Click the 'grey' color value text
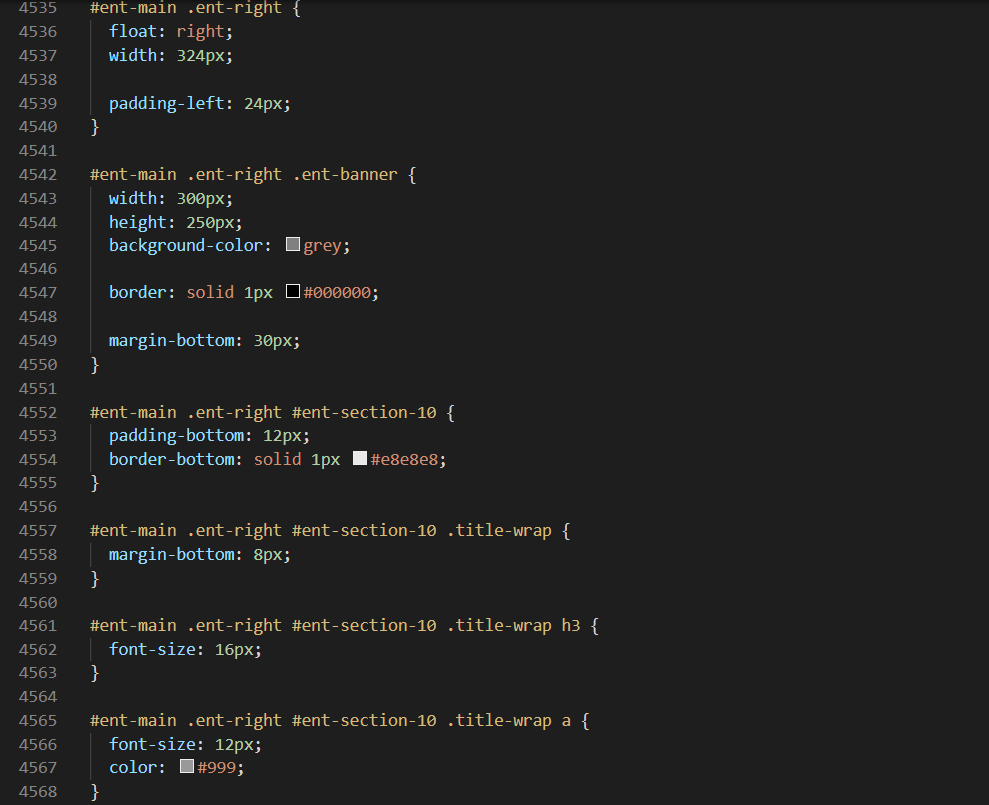This screenshot has width=989, height=805. click(322, 245)
